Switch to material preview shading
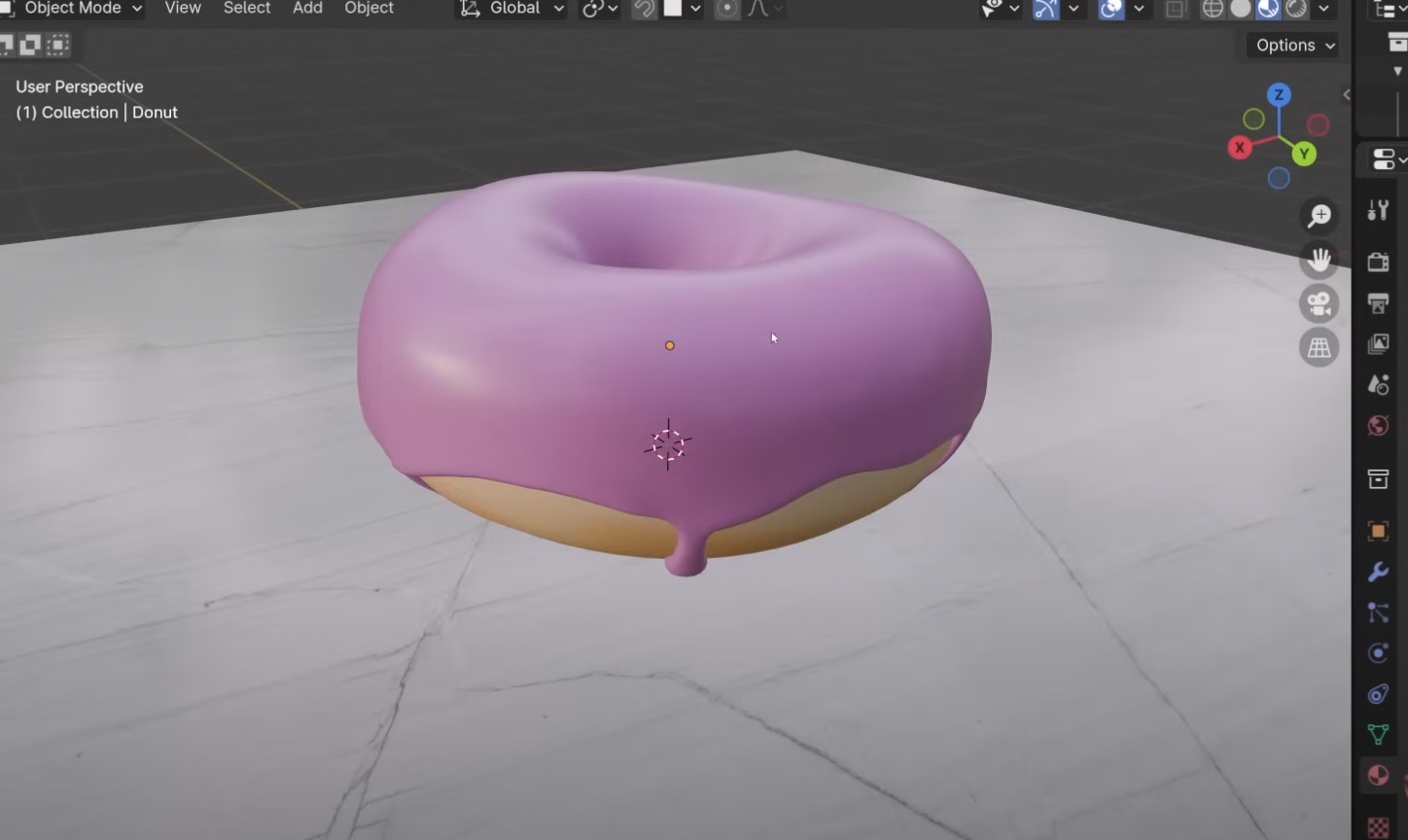The image size is (1408, 840). click(x=1268, y=8)
